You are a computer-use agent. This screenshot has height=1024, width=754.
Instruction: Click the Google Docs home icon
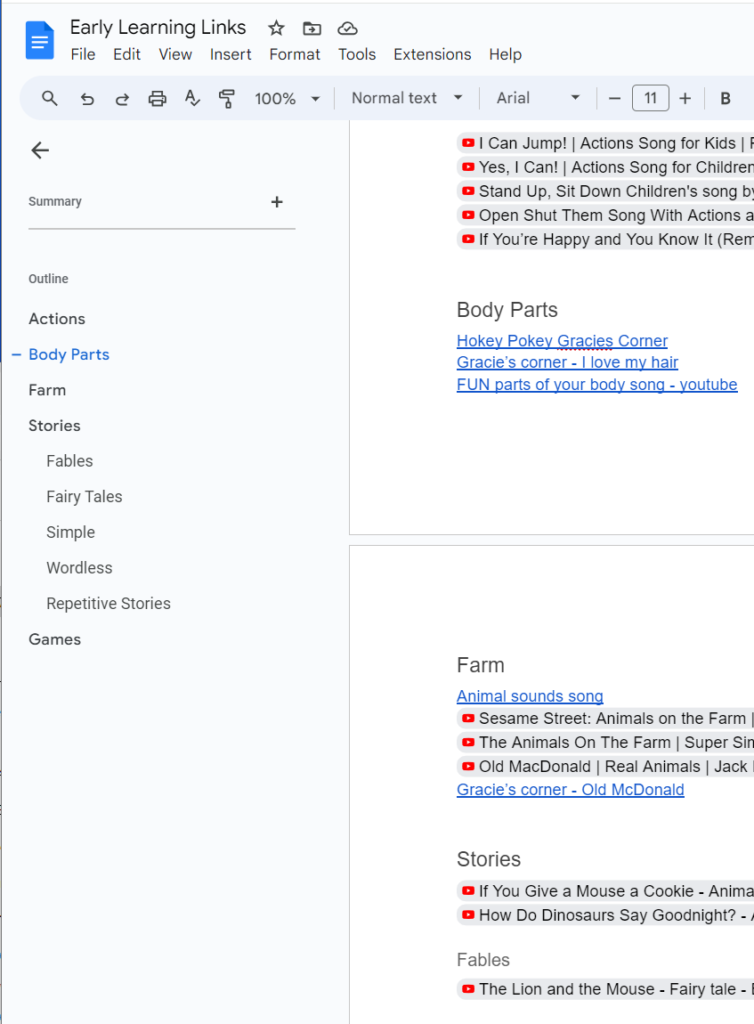pos(40,41)
